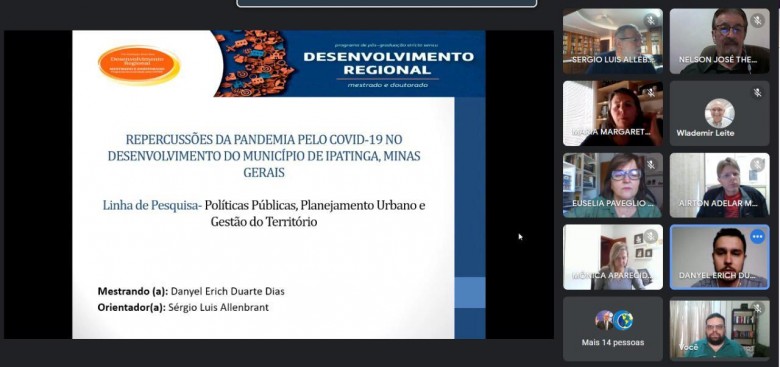Select Sergio Luis Allebrandt's video tile

point(613,41)
